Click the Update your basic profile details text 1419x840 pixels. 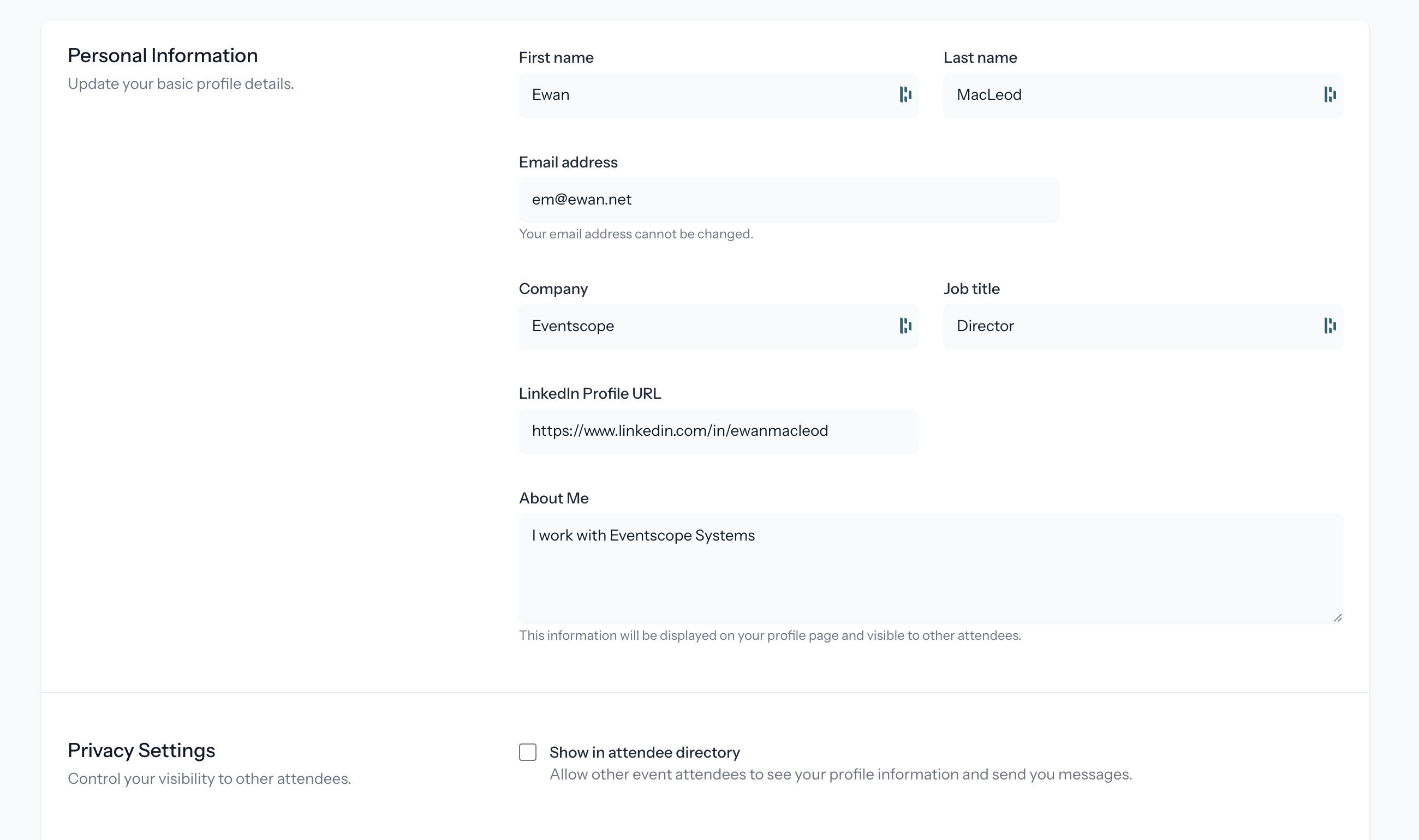click(181, 83)
